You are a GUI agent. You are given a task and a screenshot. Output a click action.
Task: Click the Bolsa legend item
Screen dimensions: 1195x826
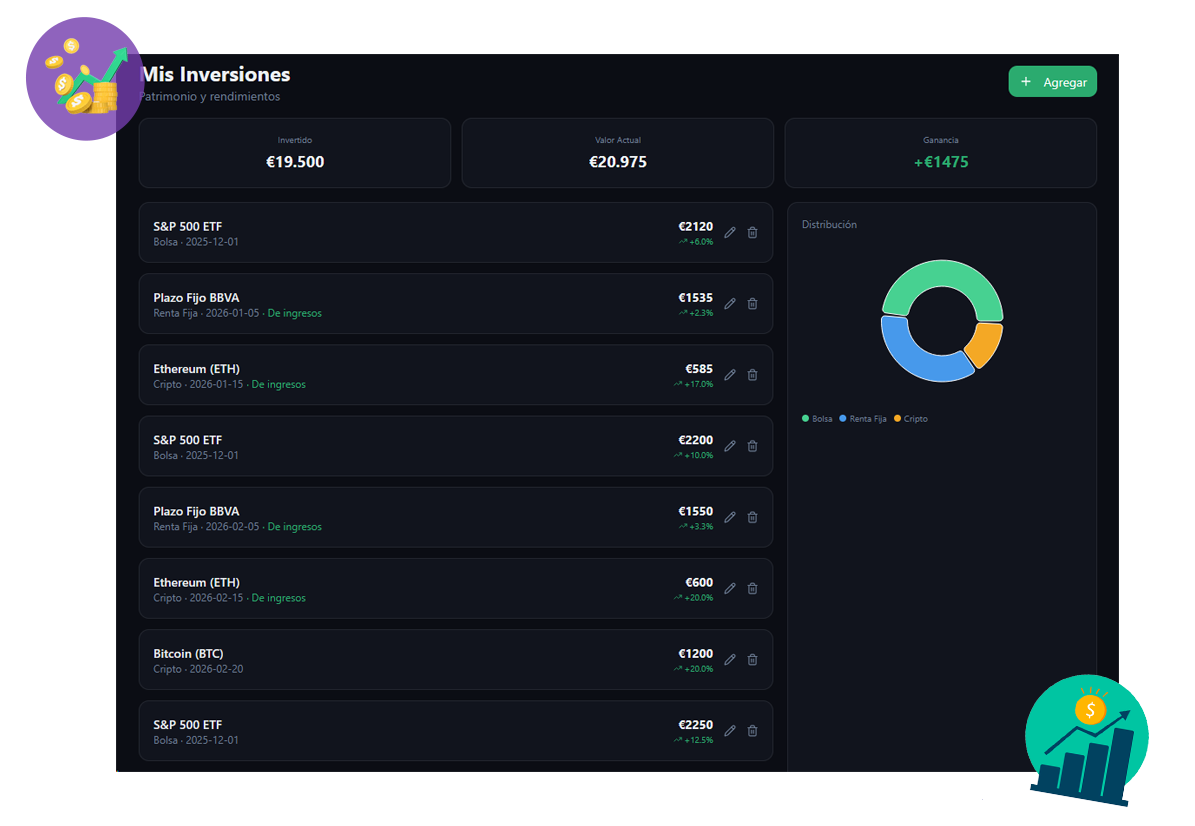coord(817,418)
